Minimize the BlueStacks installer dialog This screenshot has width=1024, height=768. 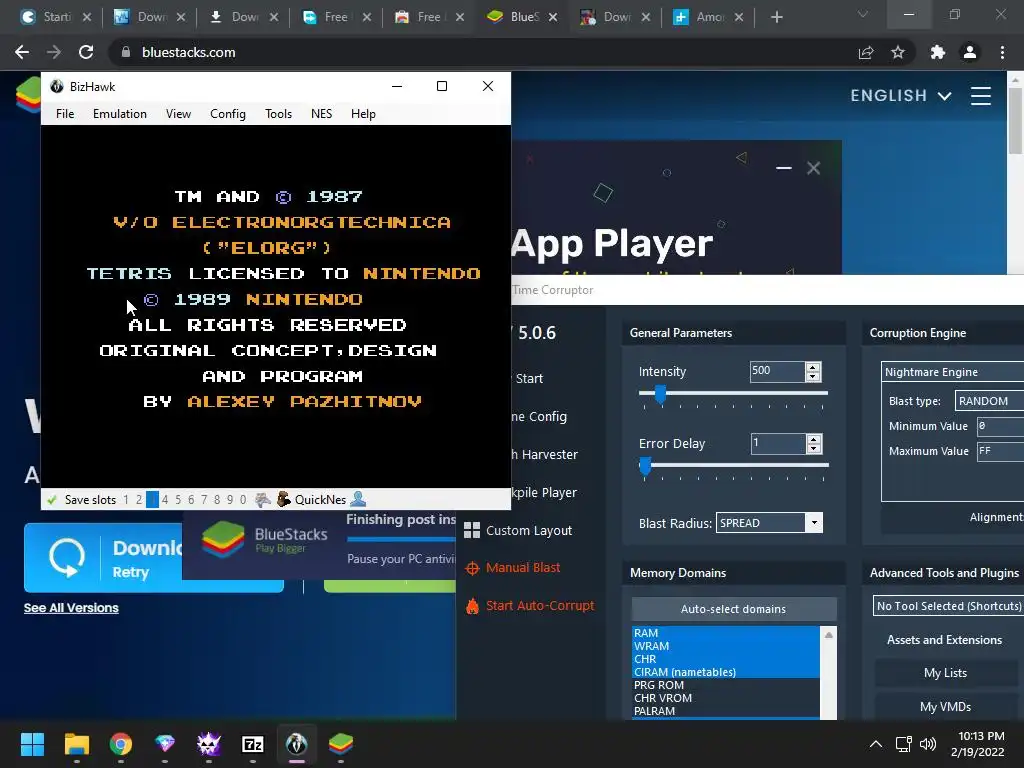[x=784, y=168]
